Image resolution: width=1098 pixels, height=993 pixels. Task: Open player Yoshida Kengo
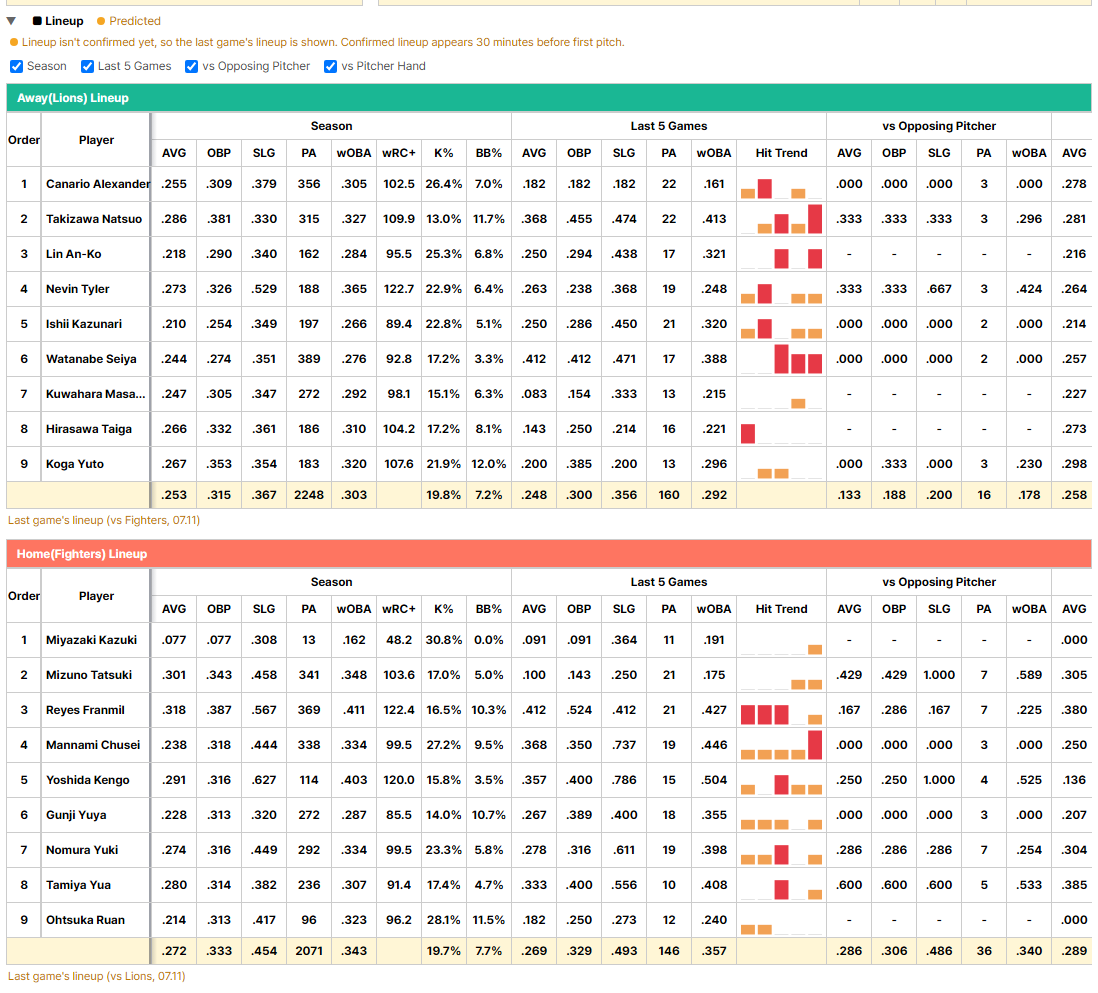[x=88, y=780]
